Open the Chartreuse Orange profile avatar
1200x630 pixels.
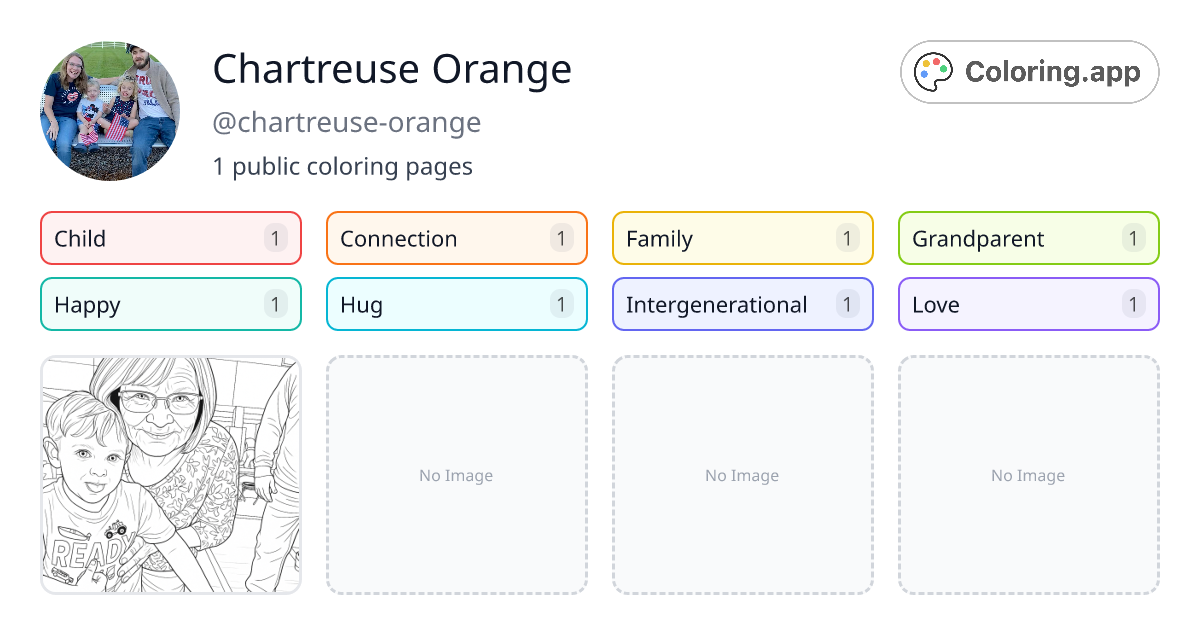pyautogui.click(x=110, y=111)
